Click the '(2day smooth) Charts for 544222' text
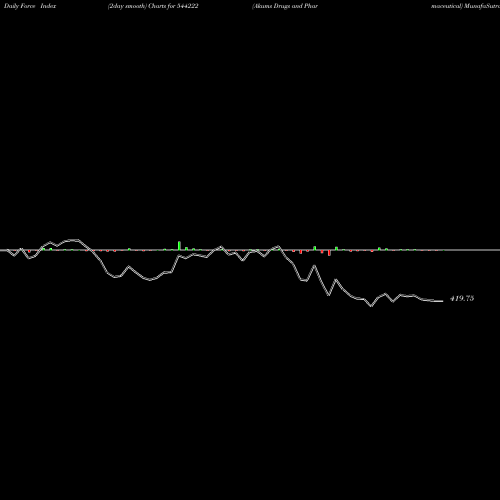The height and width of the screenshot is (500, 500). tap(153, 6)
